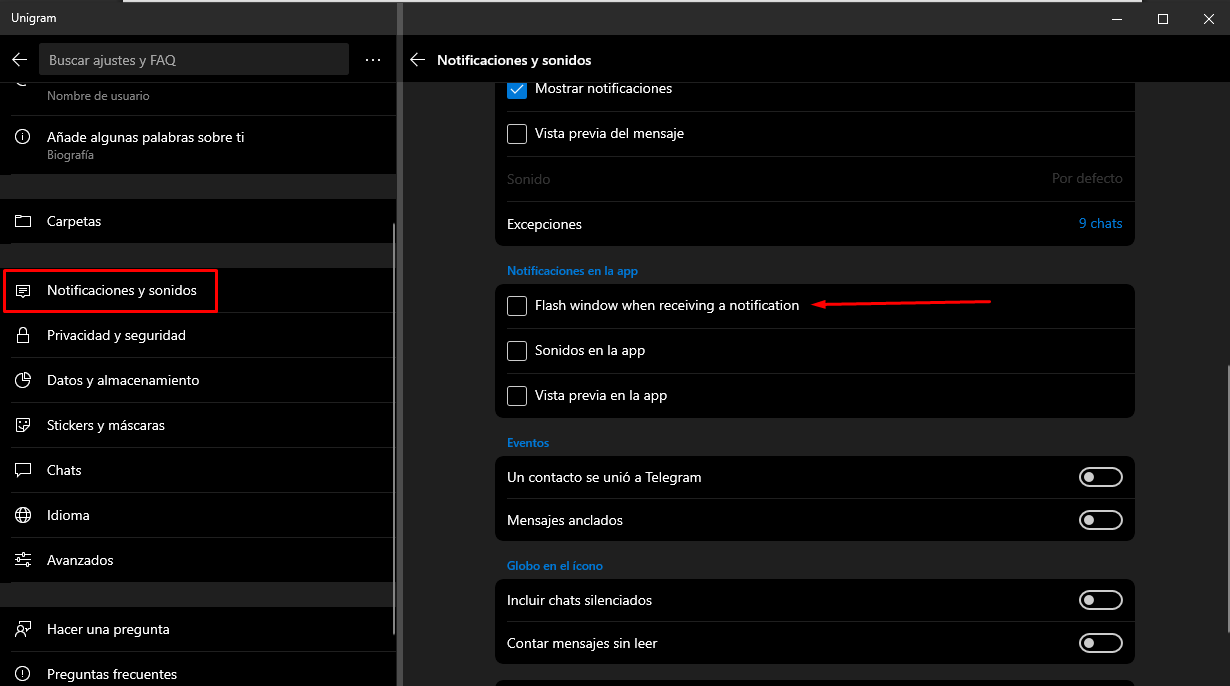The height and width of the screenshot is (686, 1230).
Task: Click the Stickers y máscaras sticker icon
Action: point(23,426)
